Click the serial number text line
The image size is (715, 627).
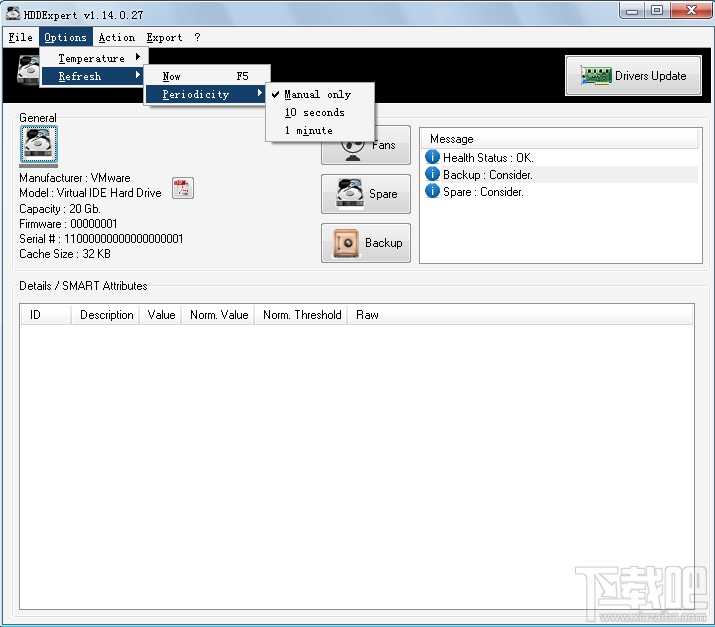coord(101,239)
